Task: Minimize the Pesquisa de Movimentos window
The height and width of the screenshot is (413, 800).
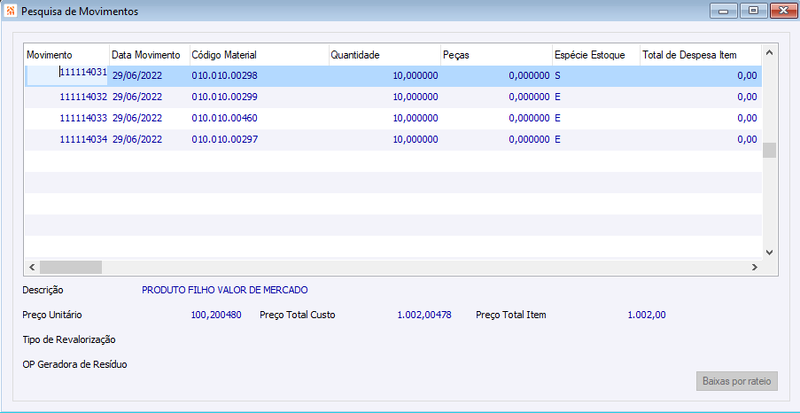Action: click(722, 10)
